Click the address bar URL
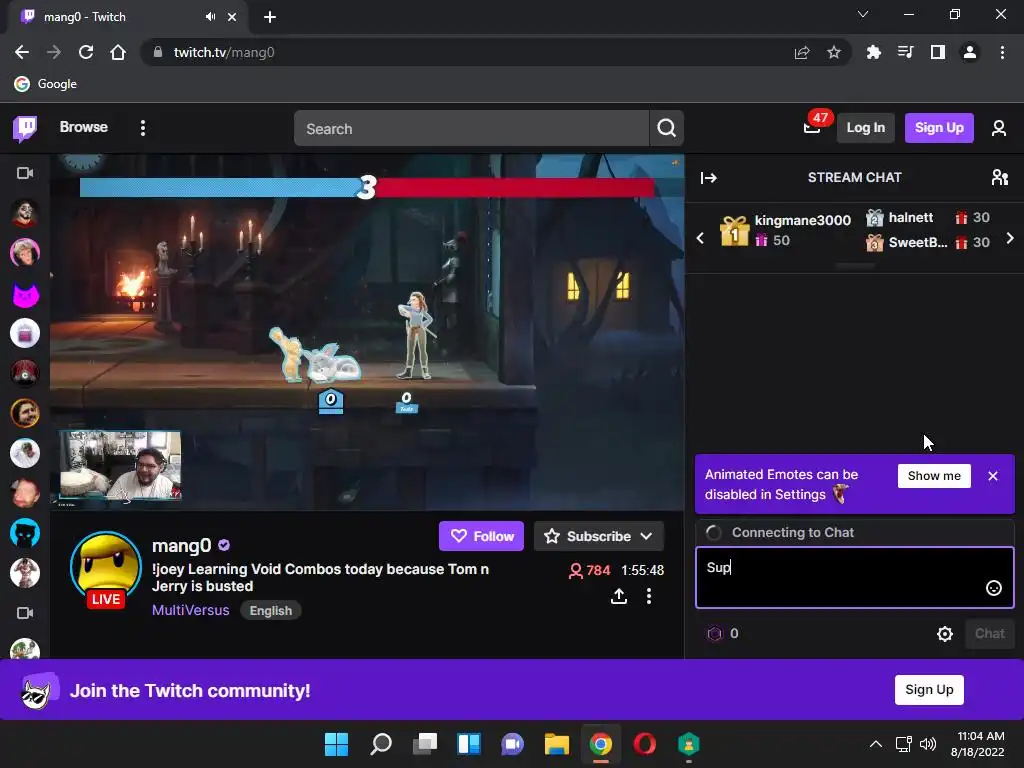The height and width of the screenshot is (768, 1024). click(223, 52)
